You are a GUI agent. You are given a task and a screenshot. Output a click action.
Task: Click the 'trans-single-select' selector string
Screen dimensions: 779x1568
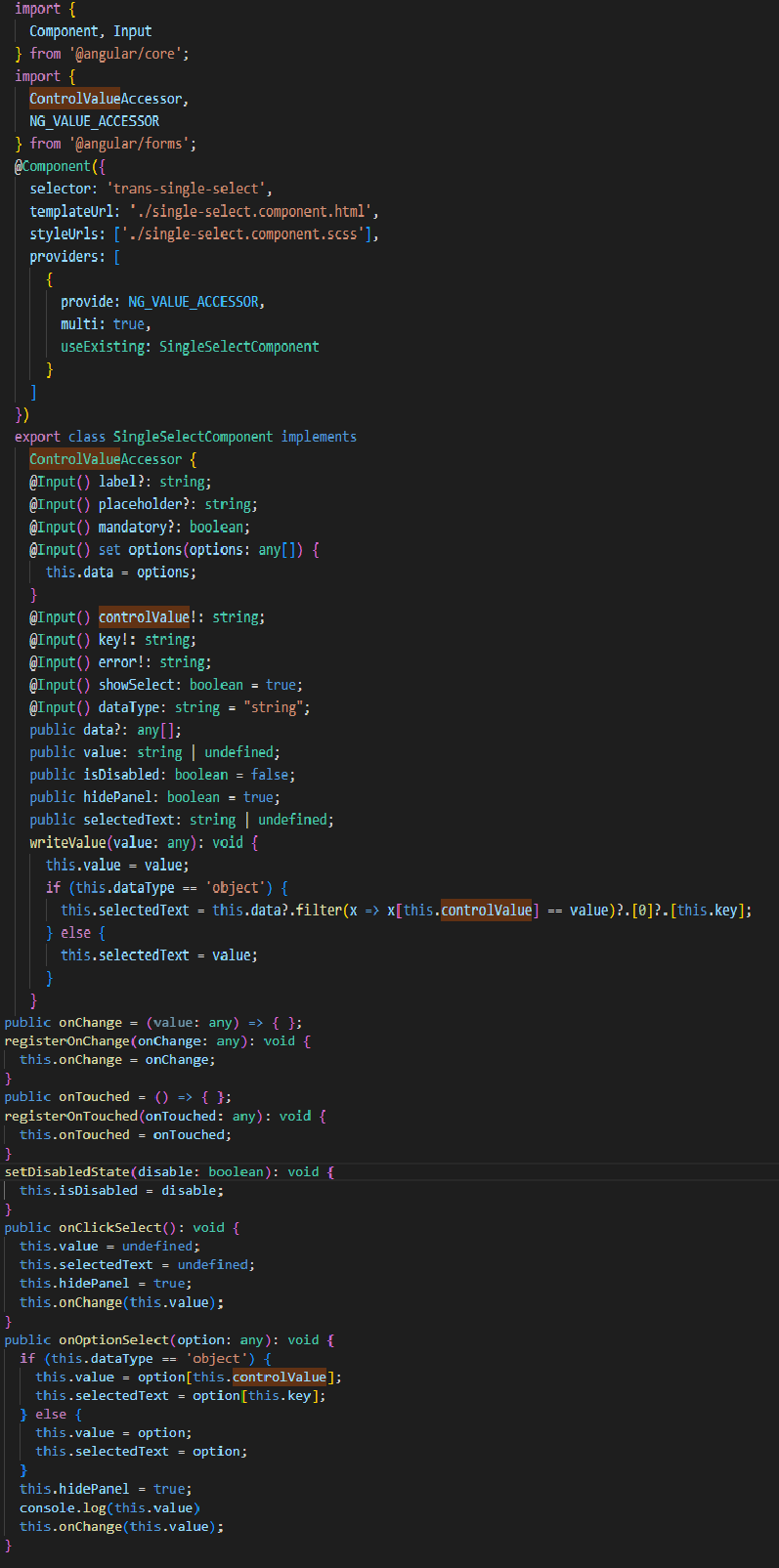click(x=188, y=189)
